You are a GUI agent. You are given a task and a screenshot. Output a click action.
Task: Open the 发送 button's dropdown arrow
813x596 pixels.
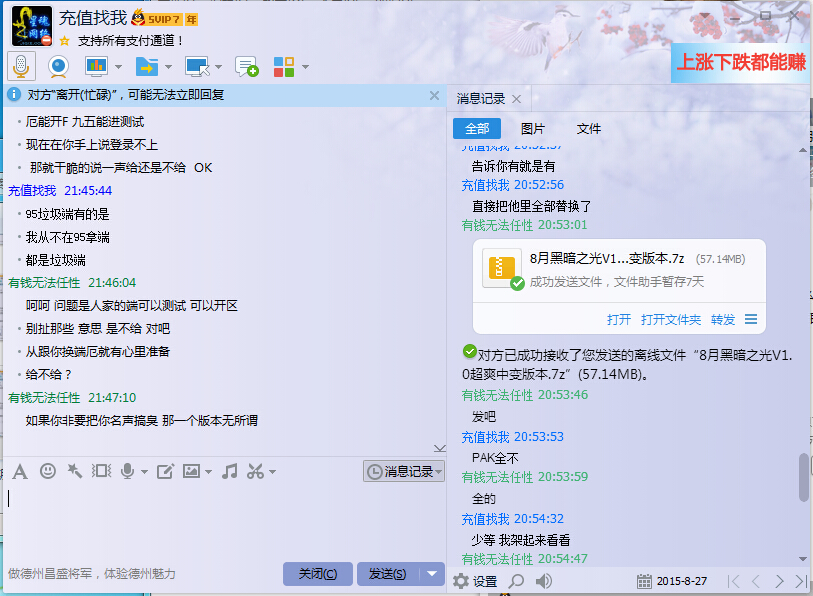431,574
